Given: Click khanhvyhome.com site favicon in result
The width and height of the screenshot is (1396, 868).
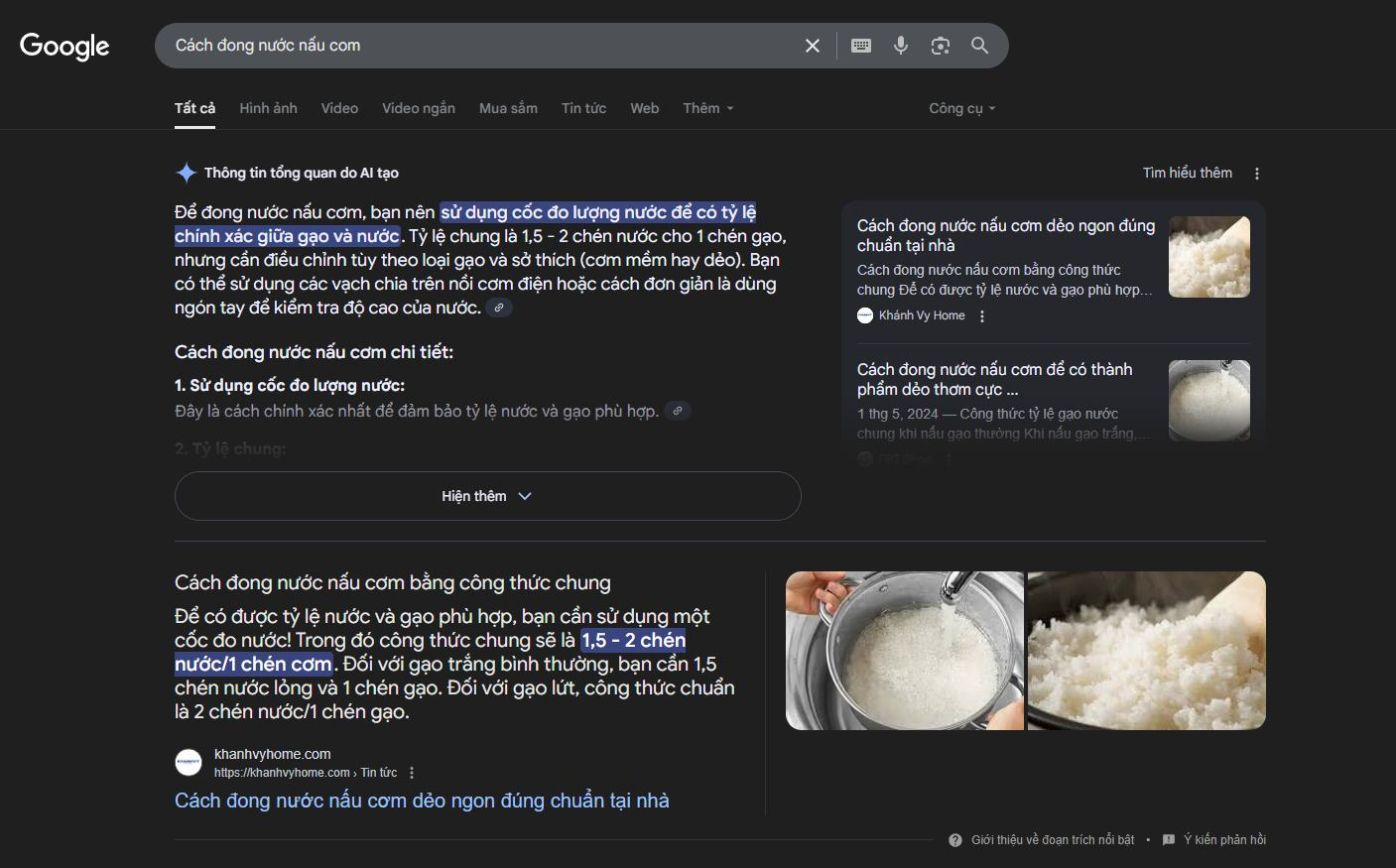Looking at the screenshot, I should coord(189,762).
